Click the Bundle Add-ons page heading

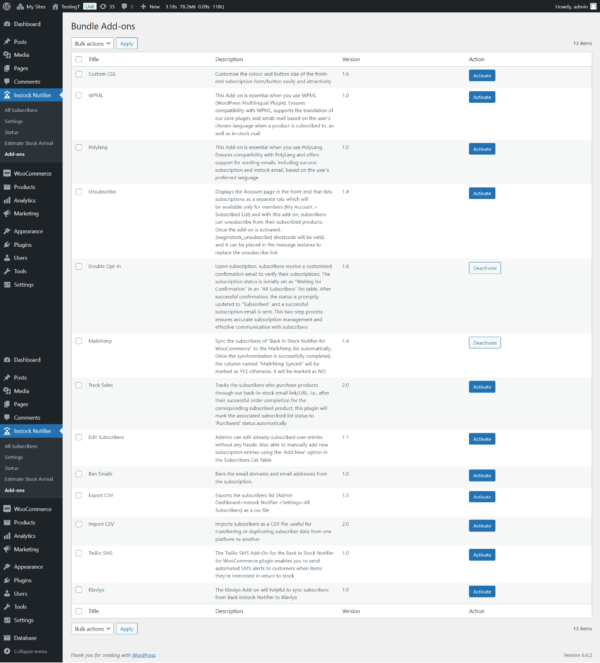(103, 26)
